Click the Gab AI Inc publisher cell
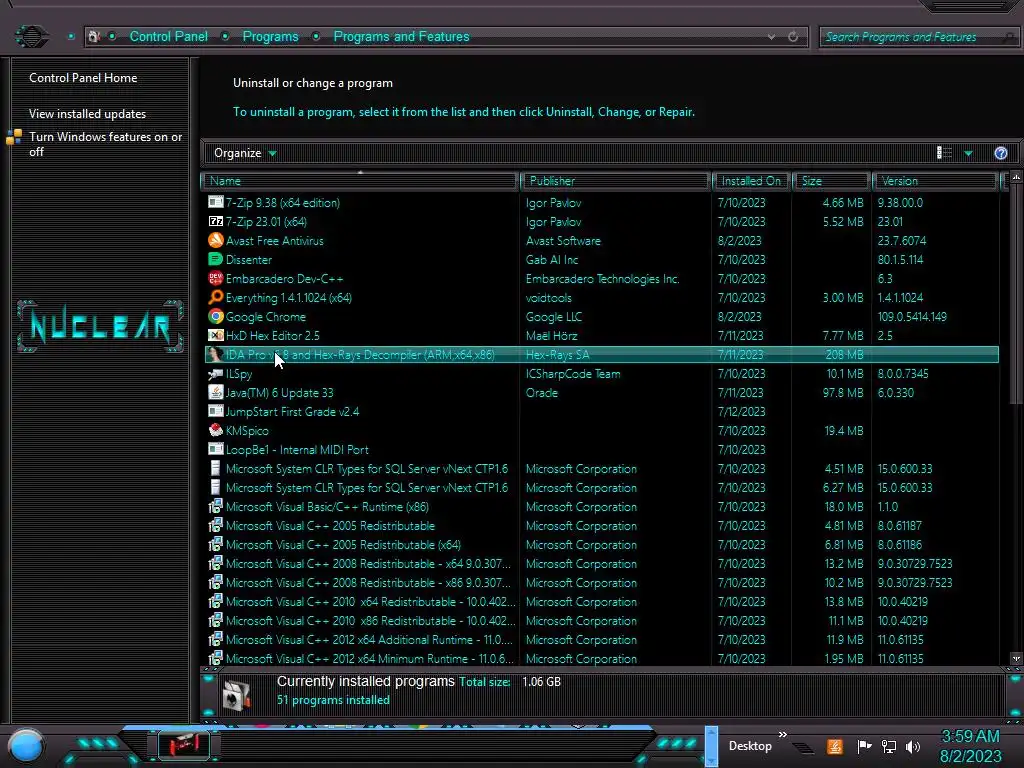 click(x=552, y=259)
